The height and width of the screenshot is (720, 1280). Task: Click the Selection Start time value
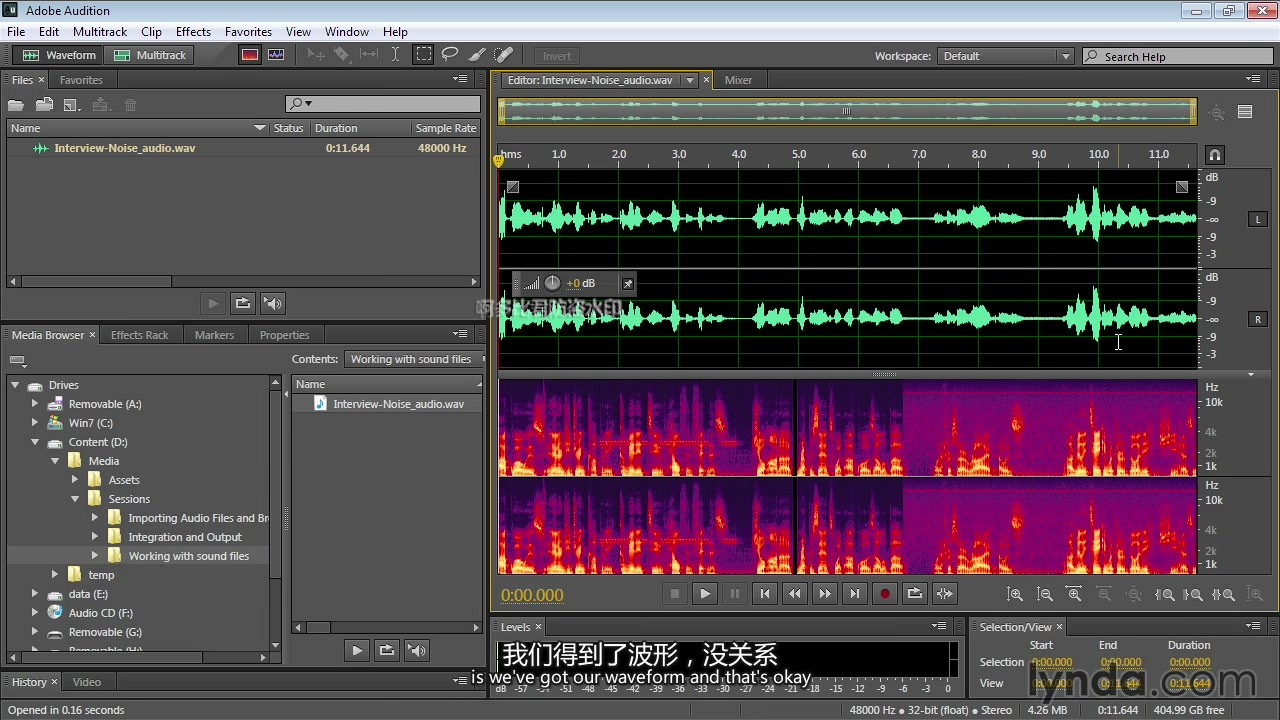click(1051, 662)
